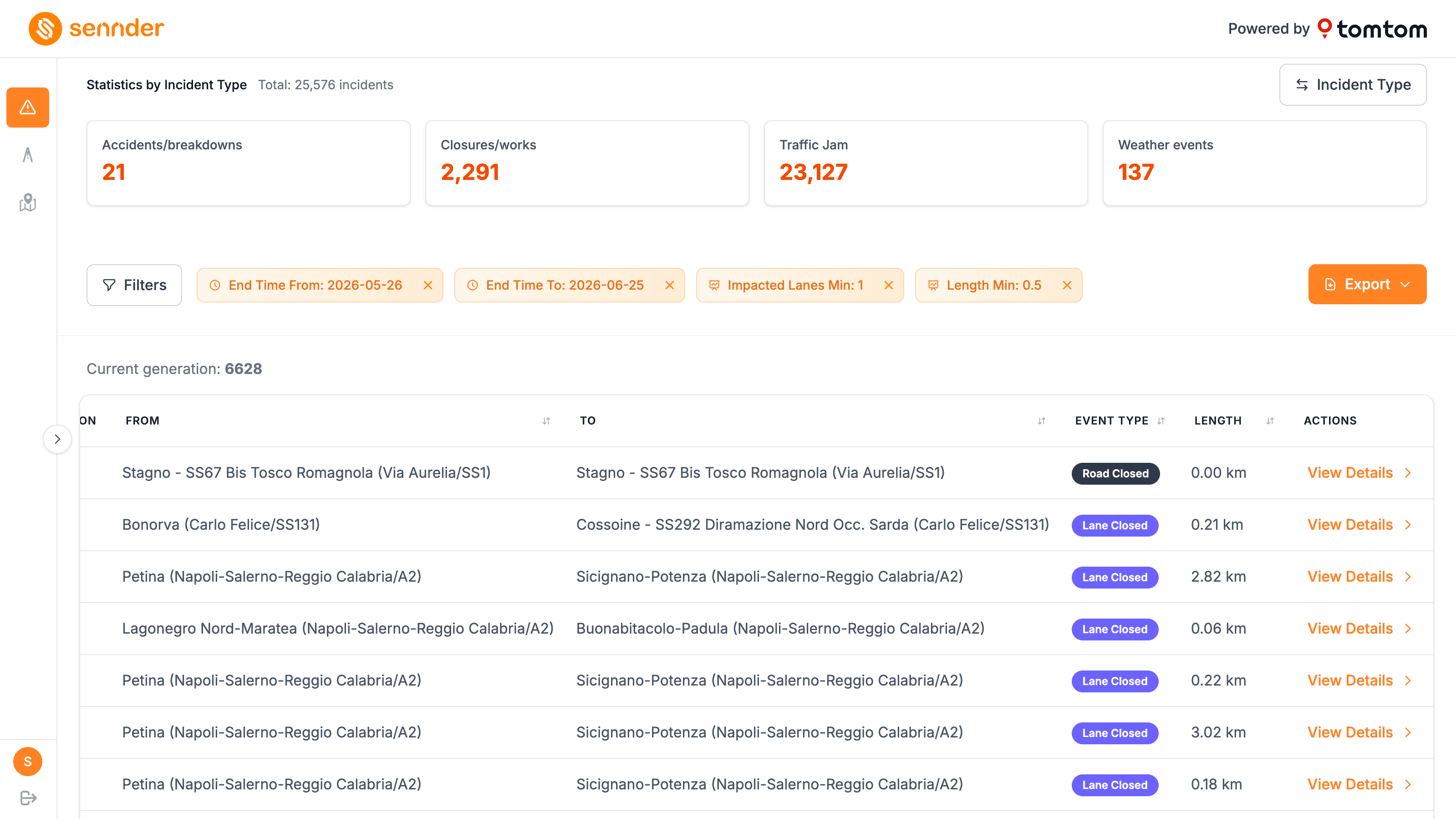This screenshot has width=1456, height=819.
Task: Open the Export dropdown
Action: click(1367, 285)
